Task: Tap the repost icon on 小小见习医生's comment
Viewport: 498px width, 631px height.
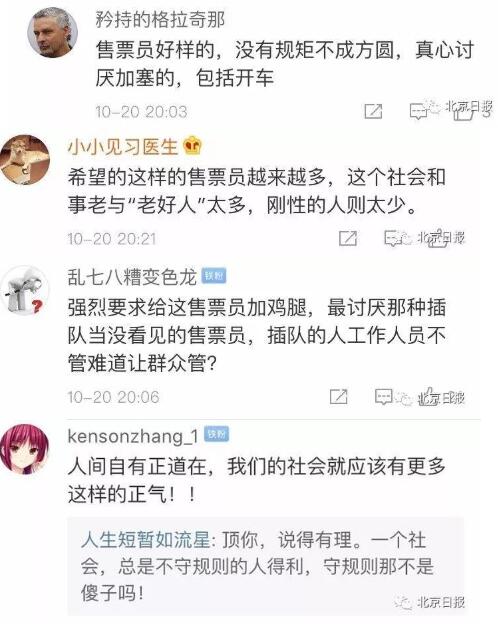Action: (348, 238)
